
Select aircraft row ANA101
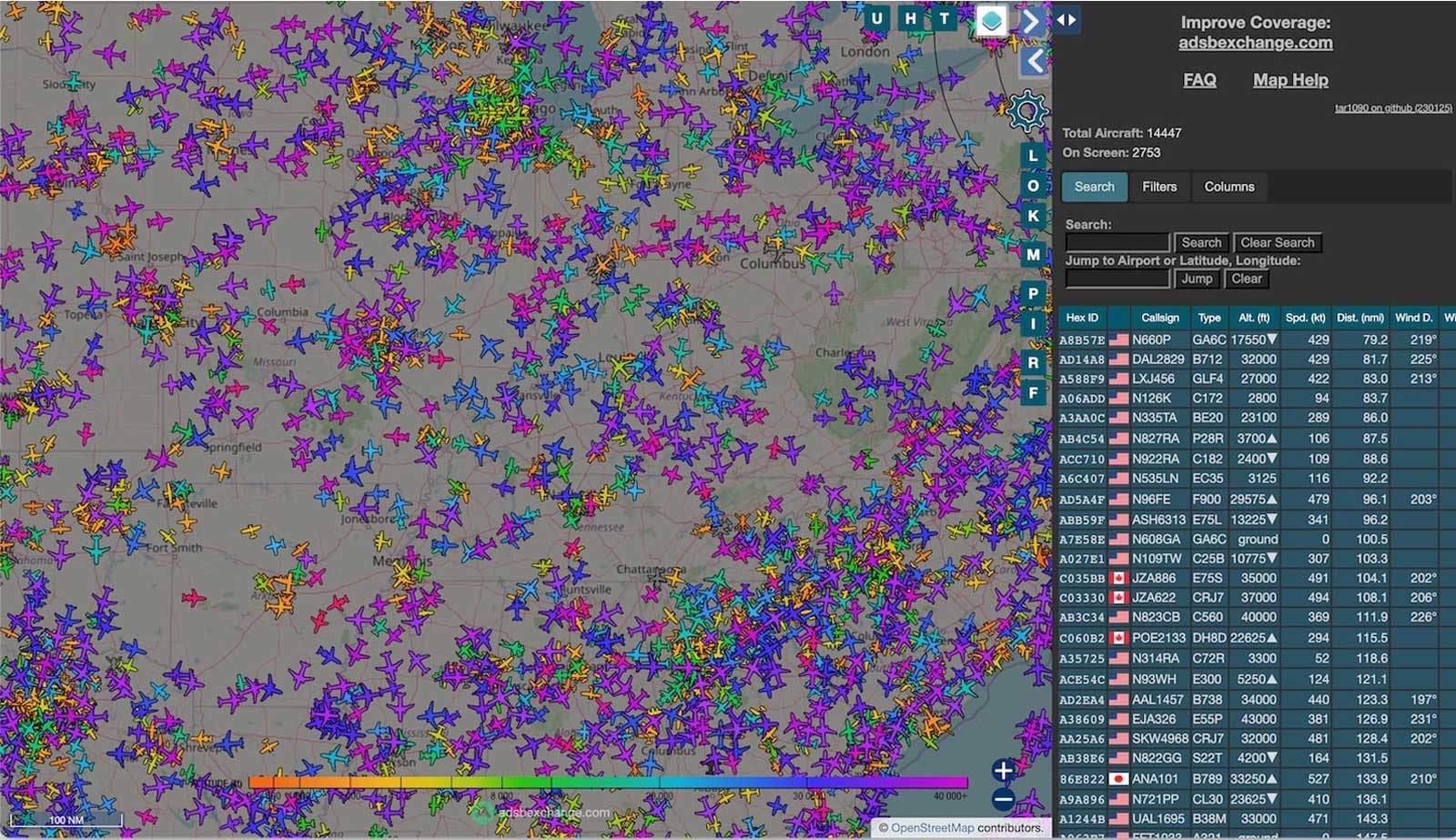[x=1257, y=779]
